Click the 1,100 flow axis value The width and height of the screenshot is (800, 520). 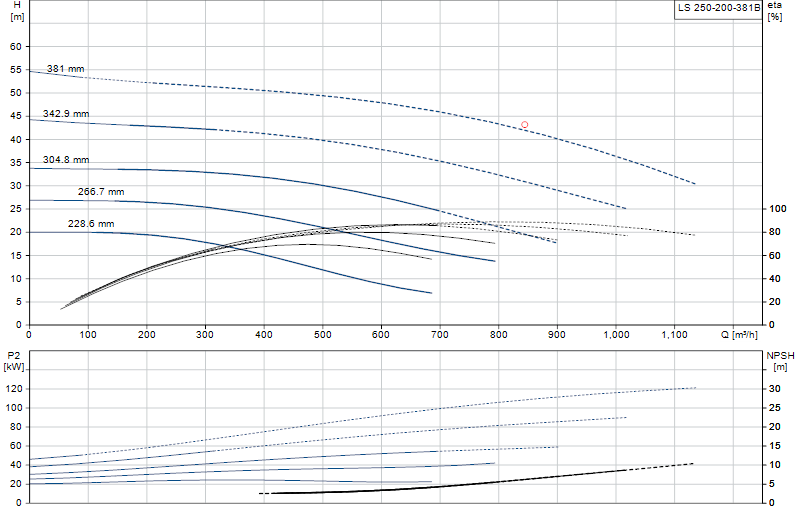click(674, 335)
